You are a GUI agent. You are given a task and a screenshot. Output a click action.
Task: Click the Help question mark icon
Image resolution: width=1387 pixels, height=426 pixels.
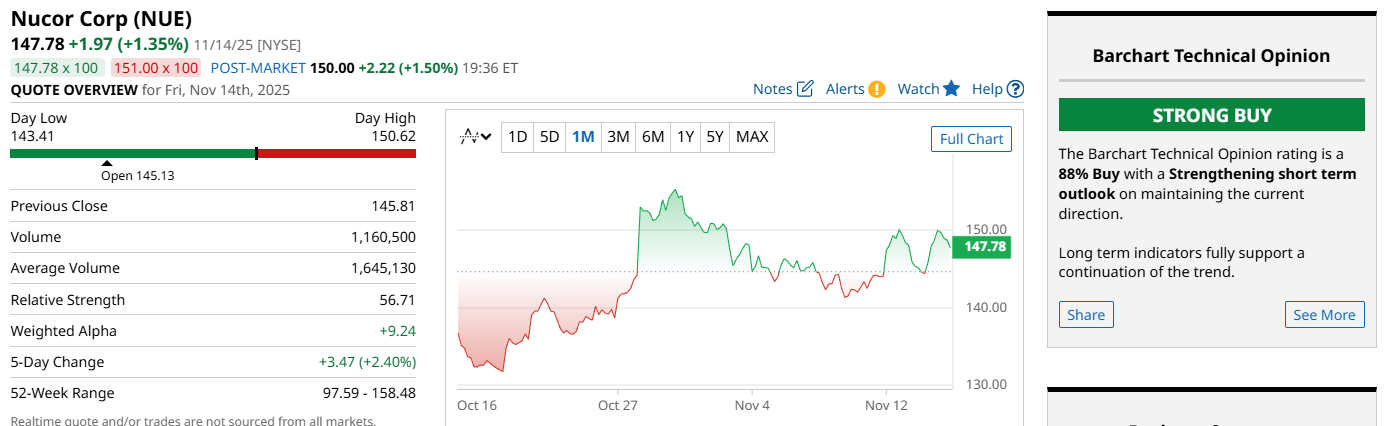1015,89
